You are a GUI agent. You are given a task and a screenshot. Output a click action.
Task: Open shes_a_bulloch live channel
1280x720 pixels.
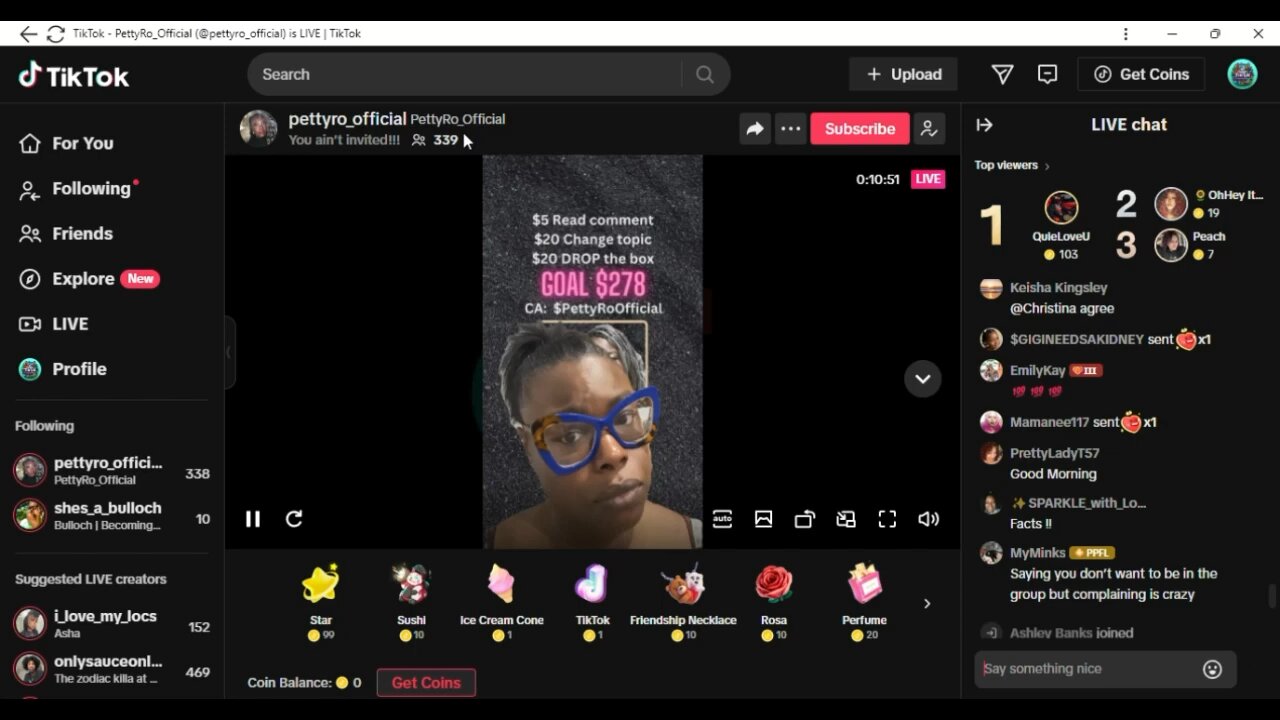click(x=112, y=515)
